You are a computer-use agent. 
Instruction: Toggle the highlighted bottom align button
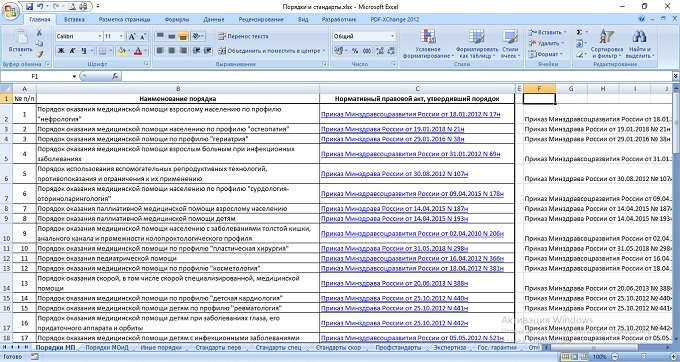pyautogui.click(x=183, y=36)
